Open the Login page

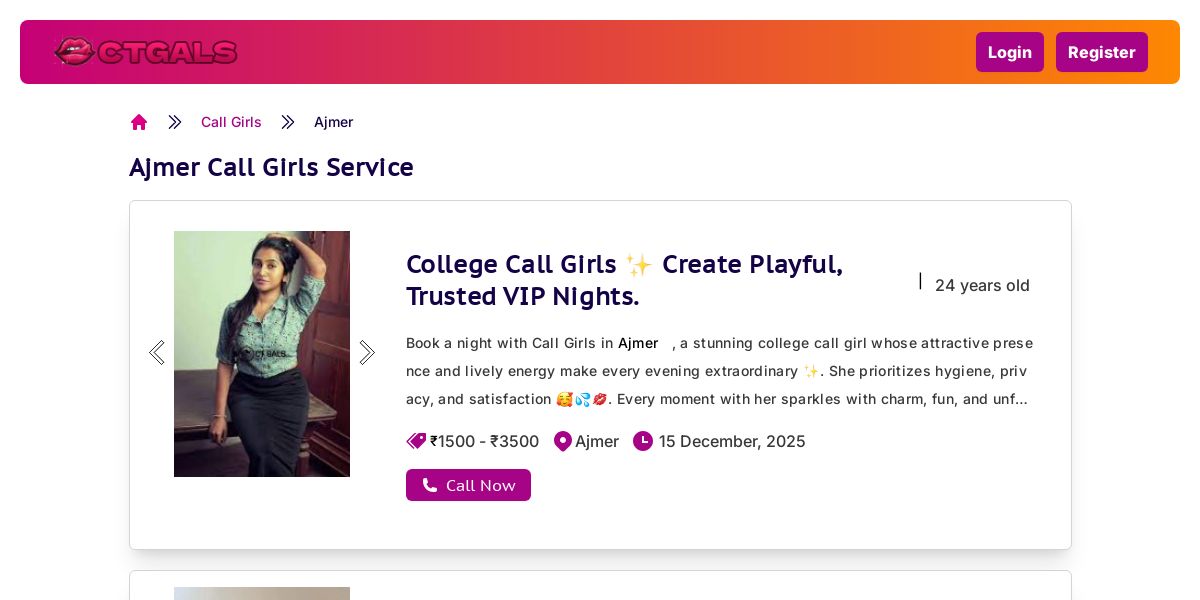(x=1009, y=52)
